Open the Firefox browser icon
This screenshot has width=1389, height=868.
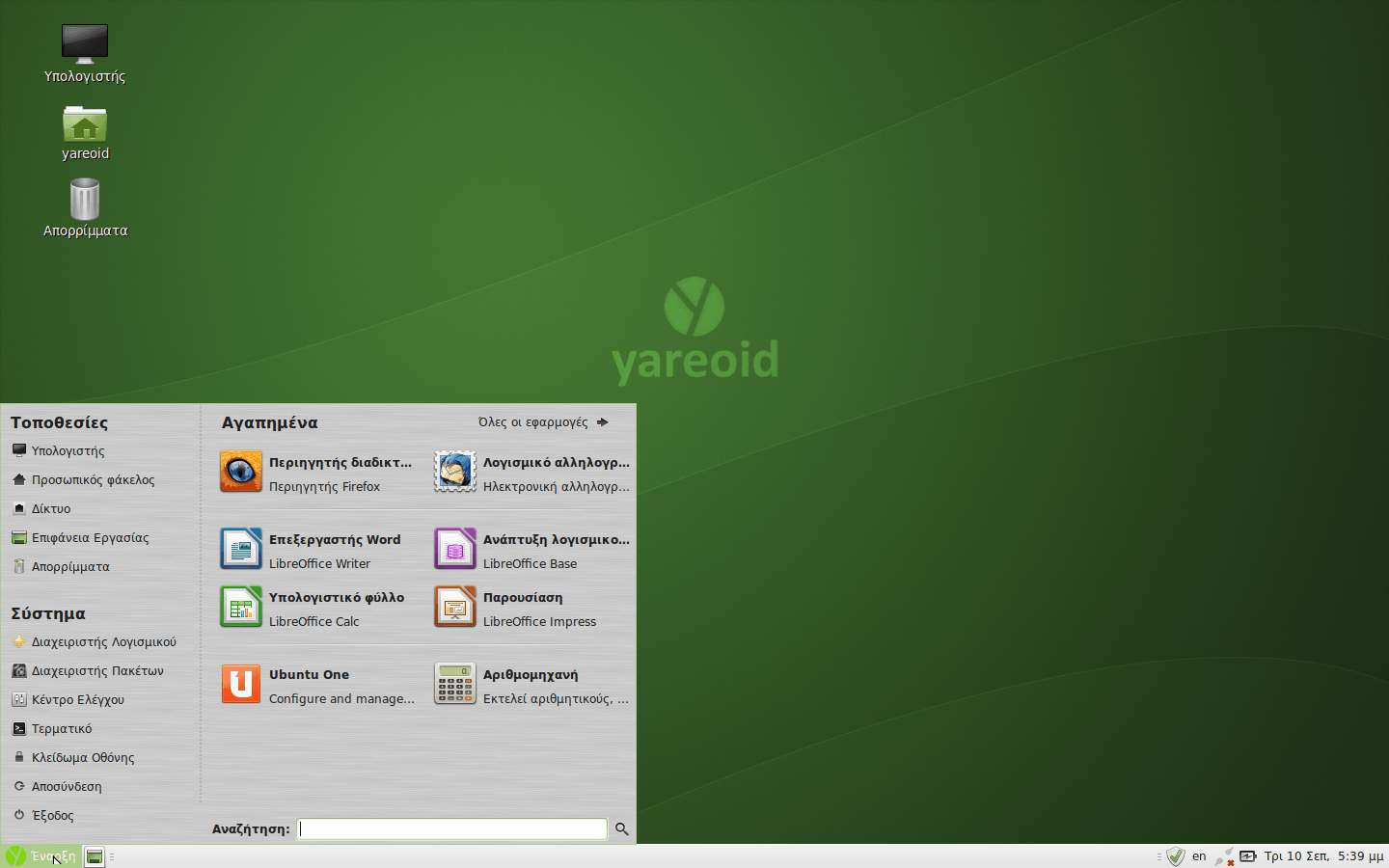click(241, 473)
